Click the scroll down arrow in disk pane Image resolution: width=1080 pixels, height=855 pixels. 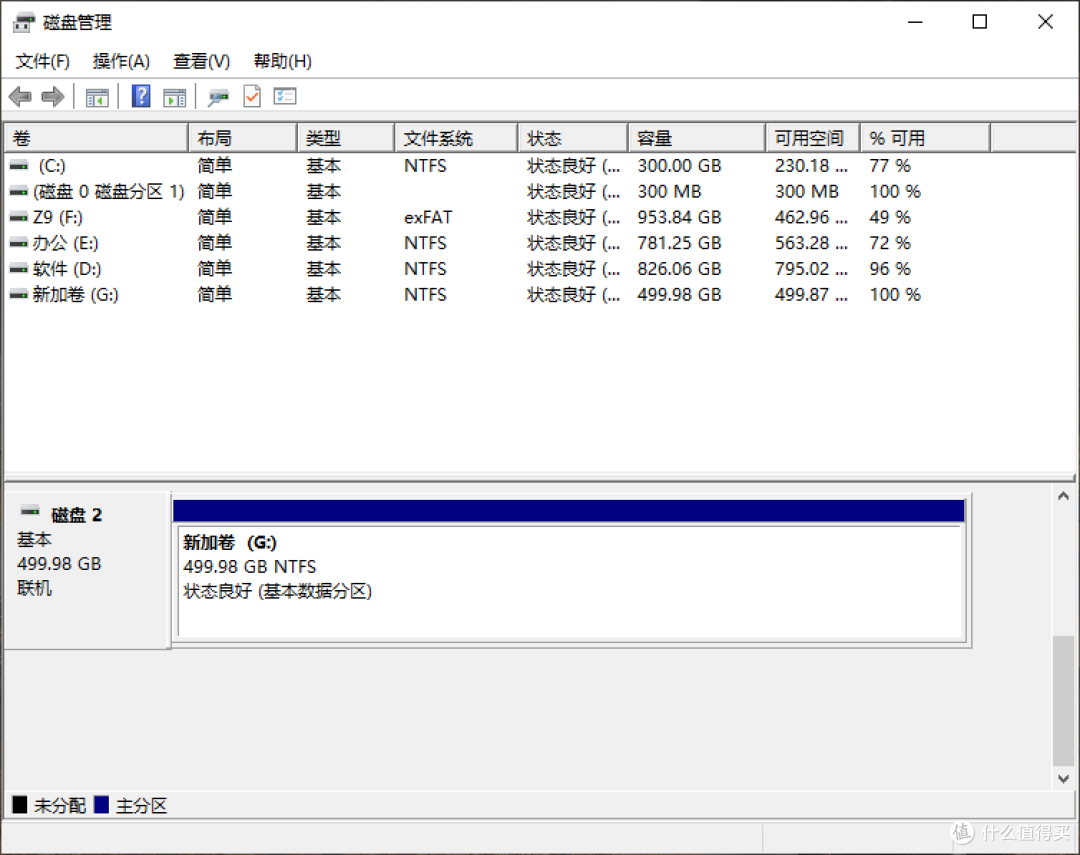[x=1063, y=779]
